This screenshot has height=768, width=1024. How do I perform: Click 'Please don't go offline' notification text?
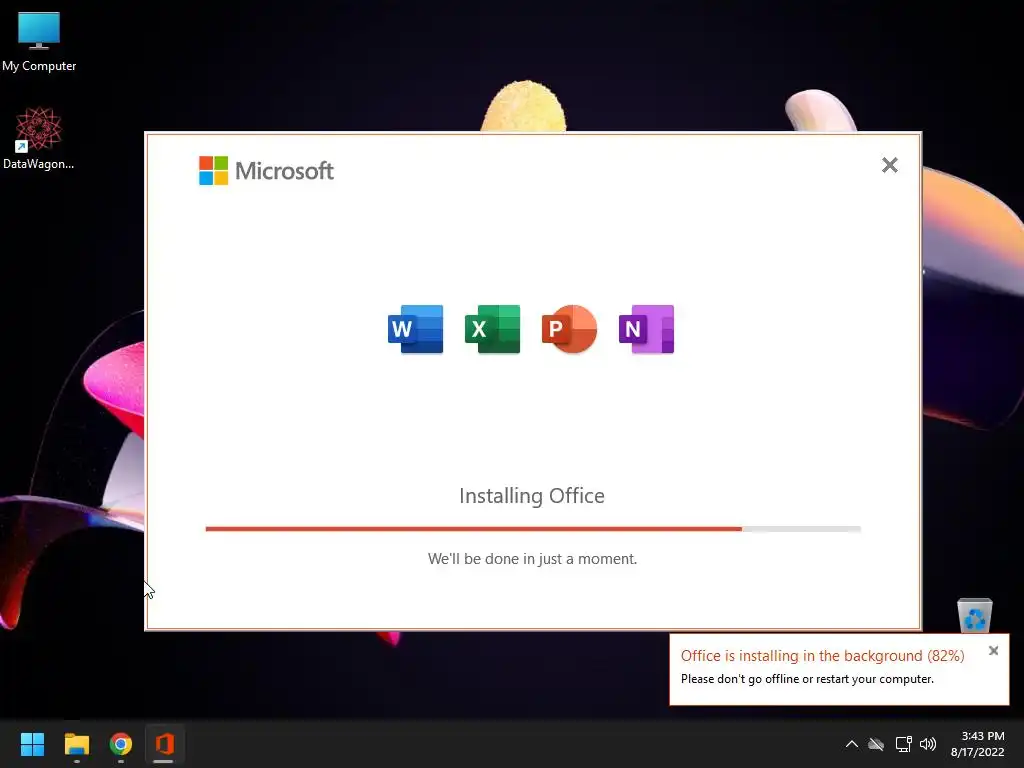click(x=807, y=679)
